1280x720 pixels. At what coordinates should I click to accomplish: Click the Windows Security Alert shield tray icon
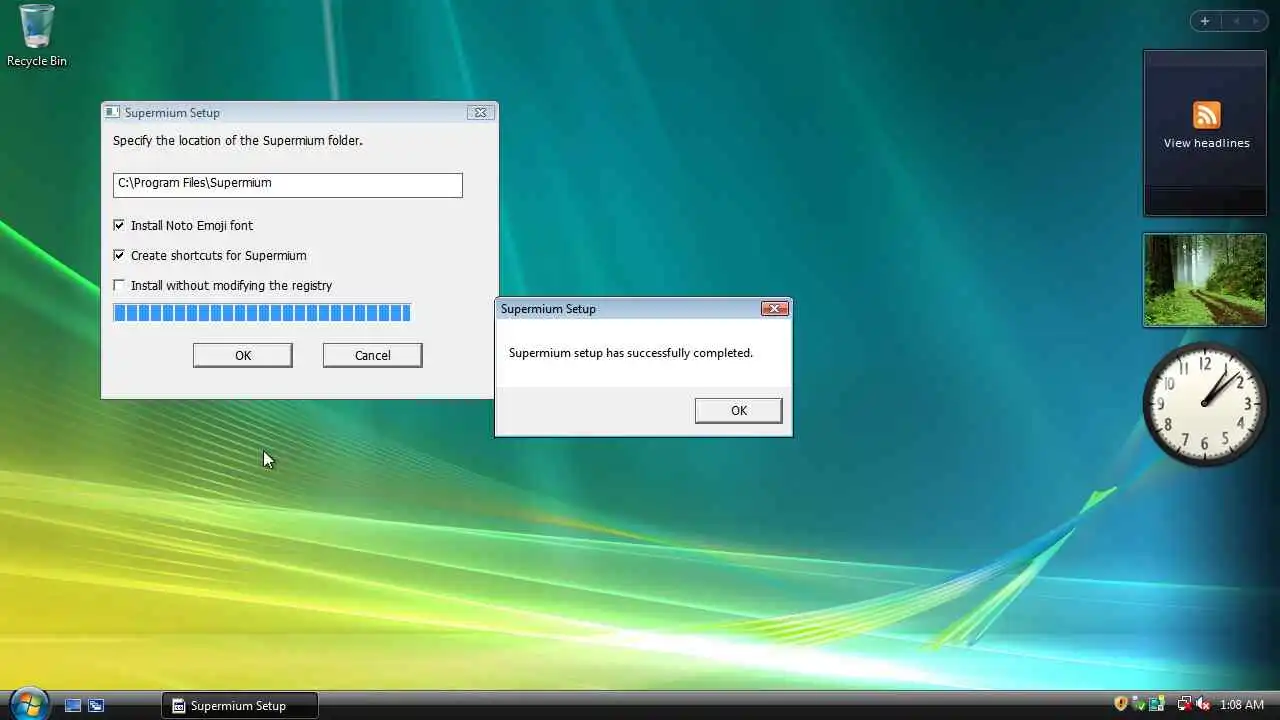[x=1121, y=704]
